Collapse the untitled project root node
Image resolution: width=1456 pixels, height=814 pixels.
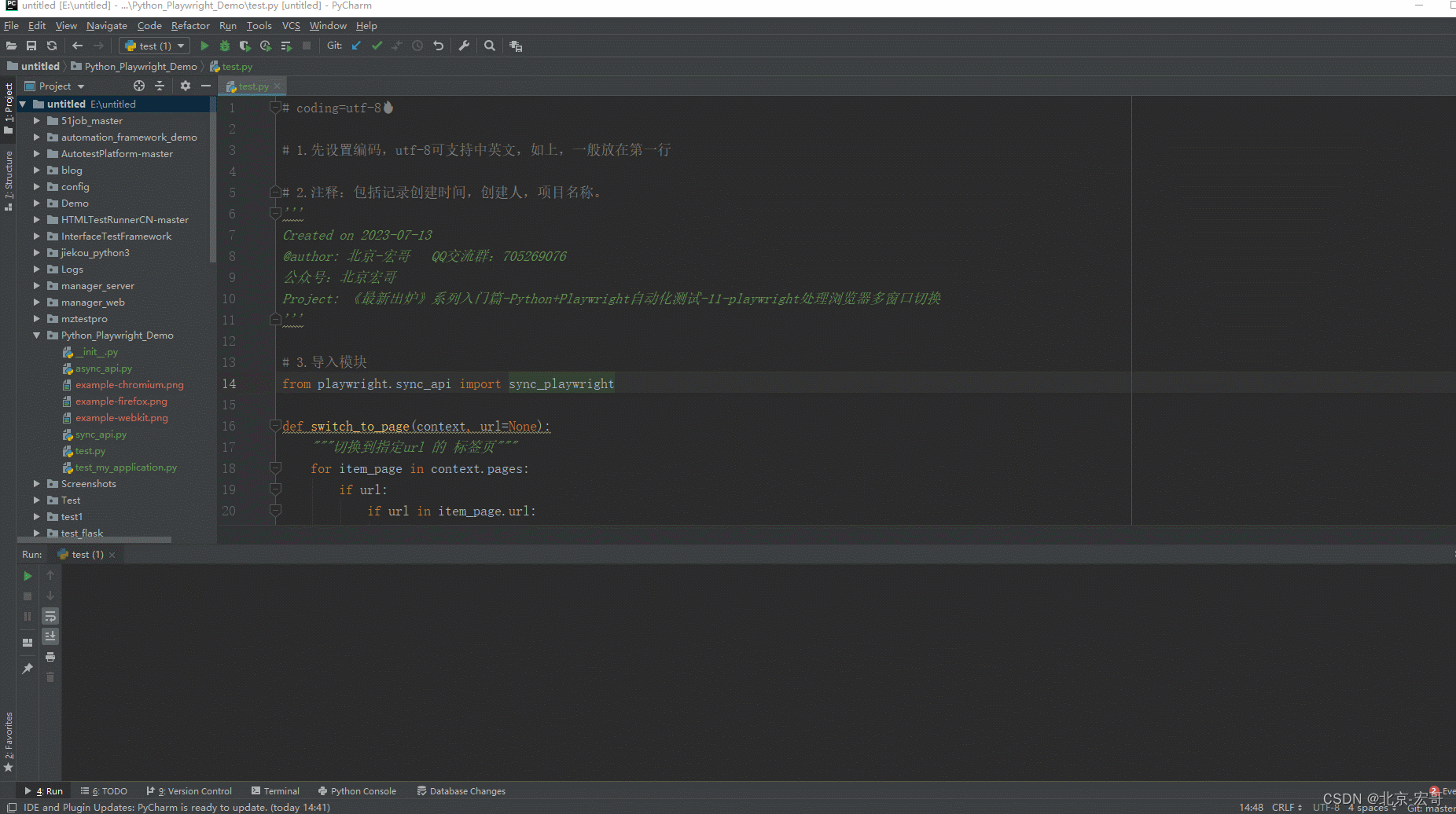[x=21, y=104]
